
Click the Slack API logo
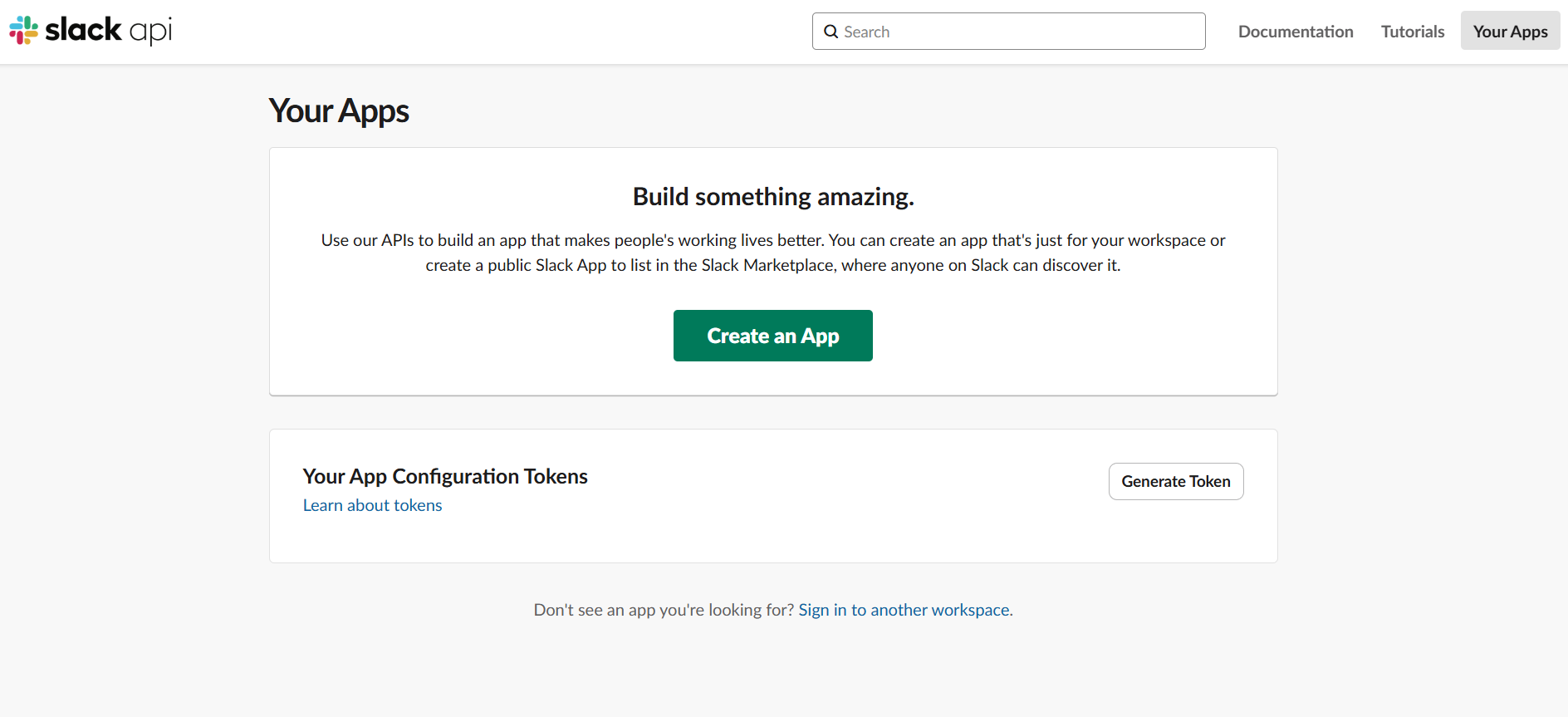coord(91,30)
